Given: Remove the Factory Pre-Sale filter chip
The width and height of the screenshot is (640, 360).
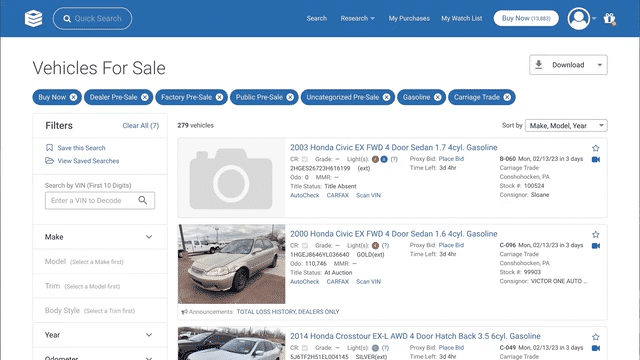Looking at the screenshot, I should click(x=220, y=97).
